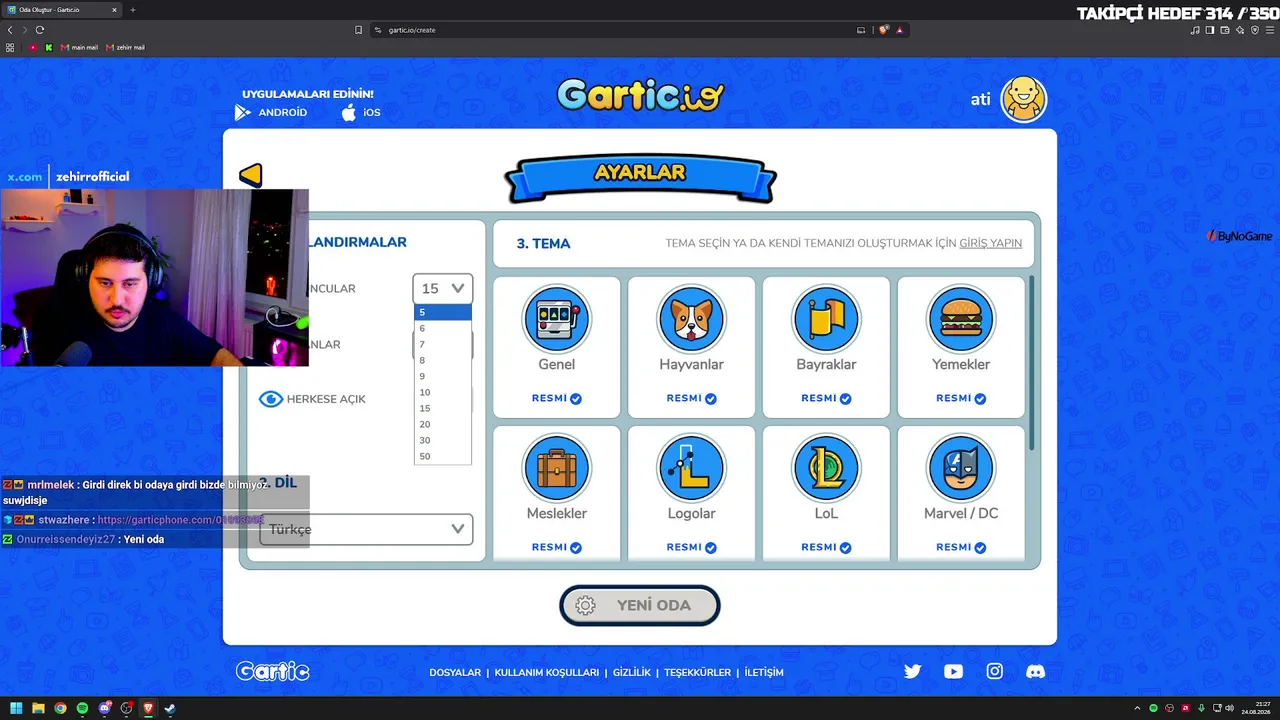This screenshot has width=1280, height=720.
Task: Click the Gartic.io logo at top
Action: 640,96
